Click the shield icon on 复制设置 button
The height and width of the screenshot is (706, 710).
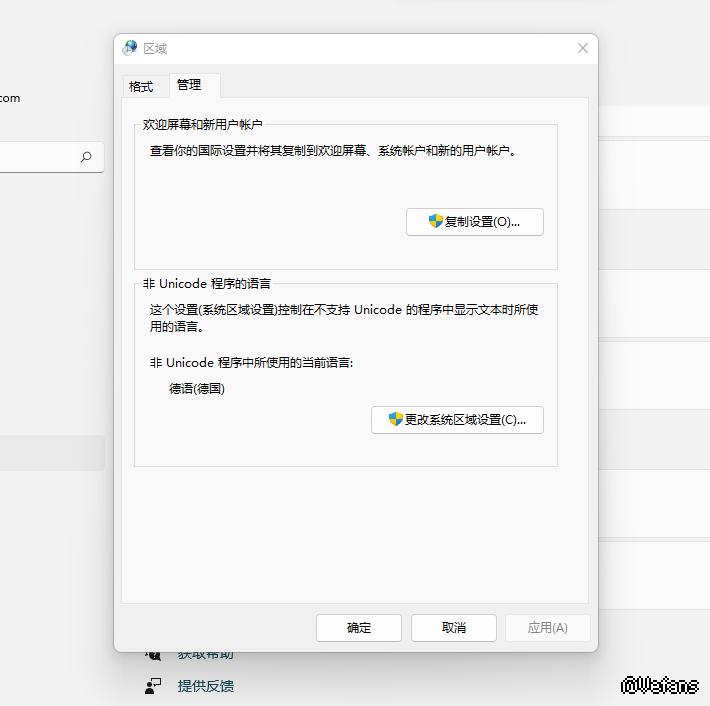tap(435, 221)
